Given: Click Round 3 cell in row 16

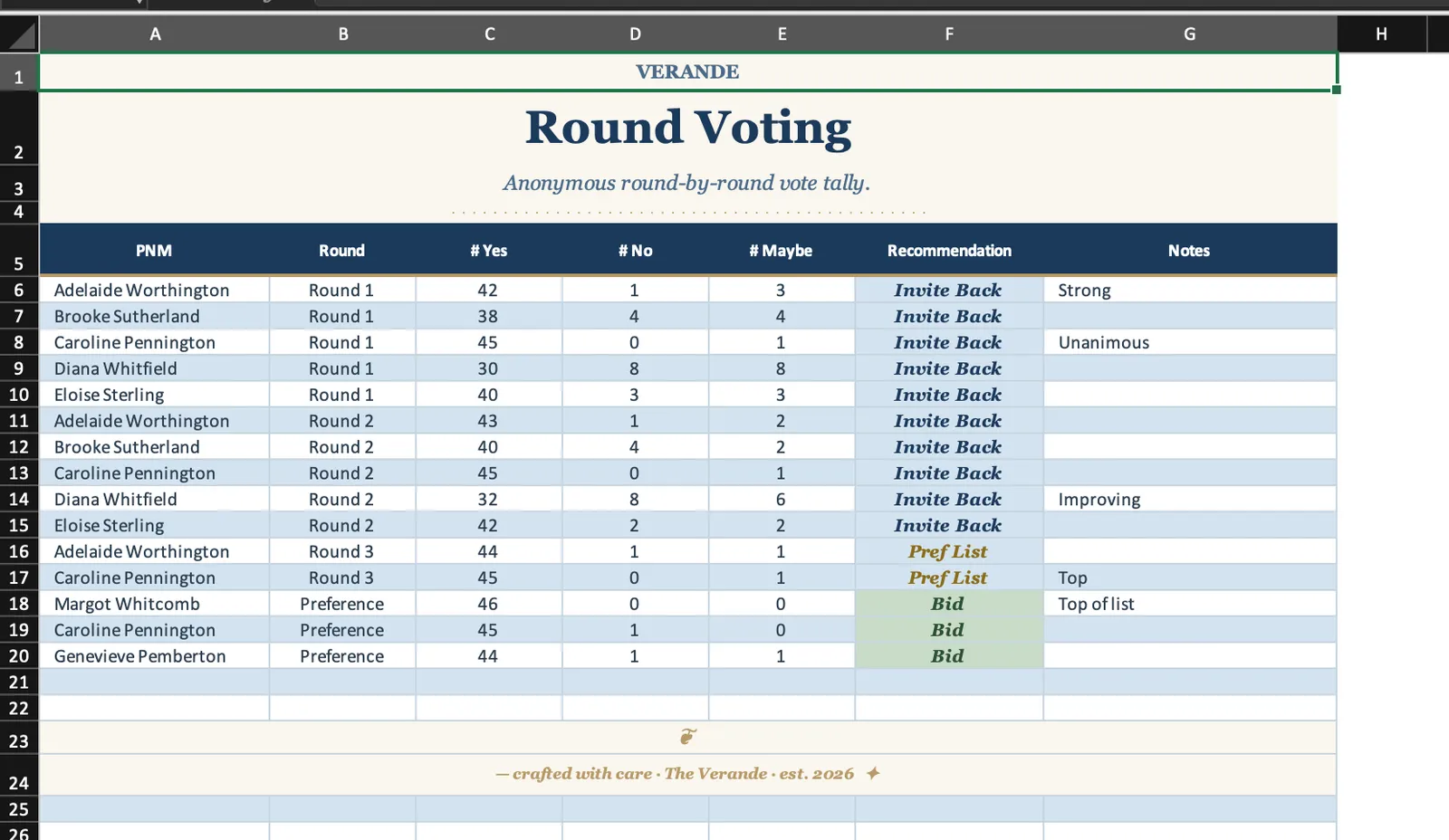Looking at the screenshot, I should [x=342, y=552].
